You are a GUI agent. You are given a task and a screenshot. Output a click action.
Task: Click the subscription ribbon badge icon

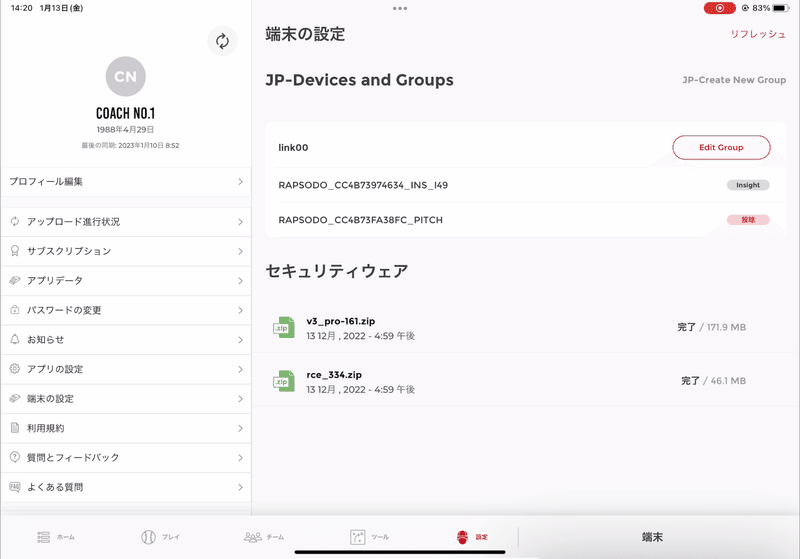point(15,251)
